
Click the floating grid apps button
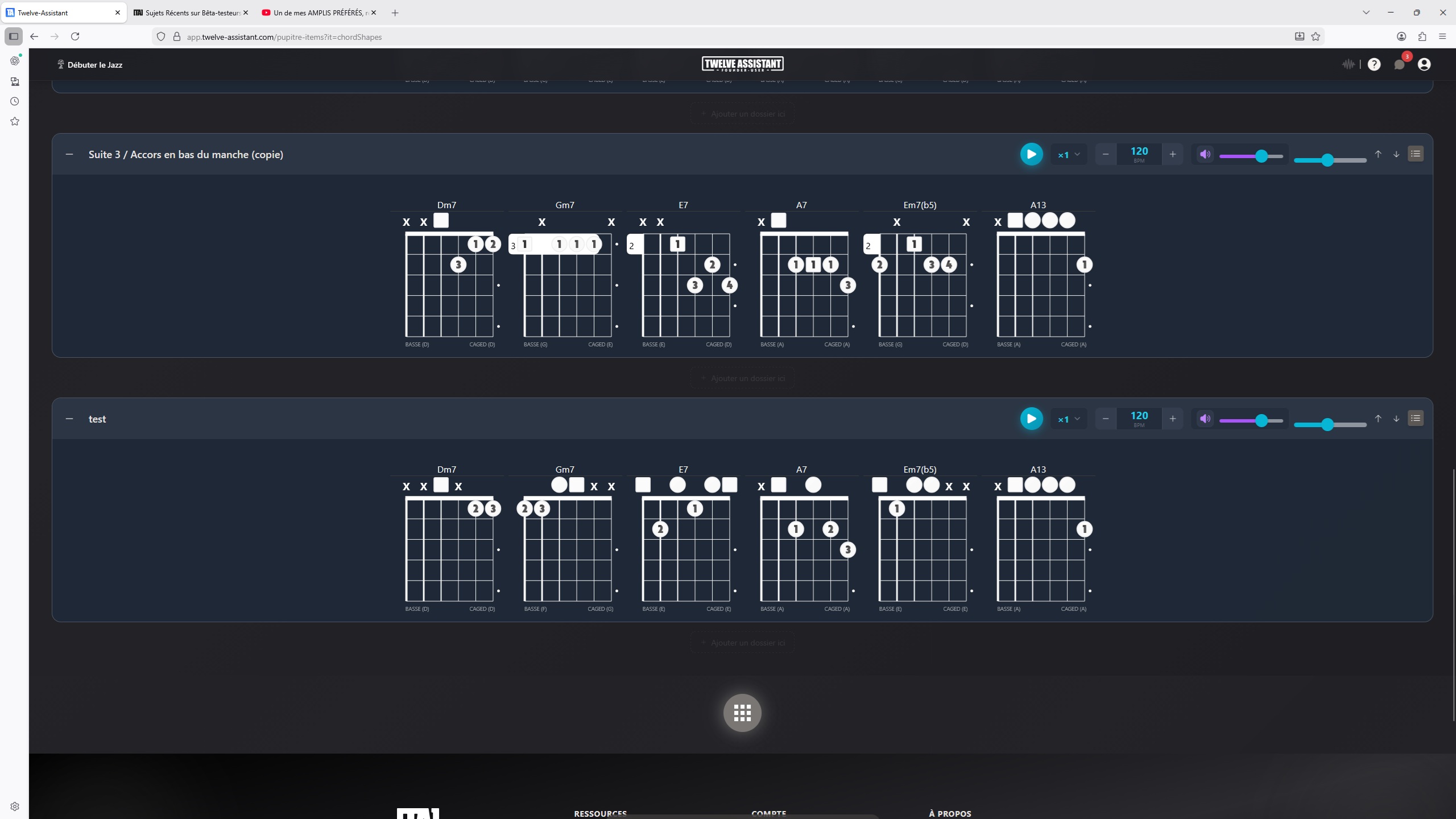[742, 712]
